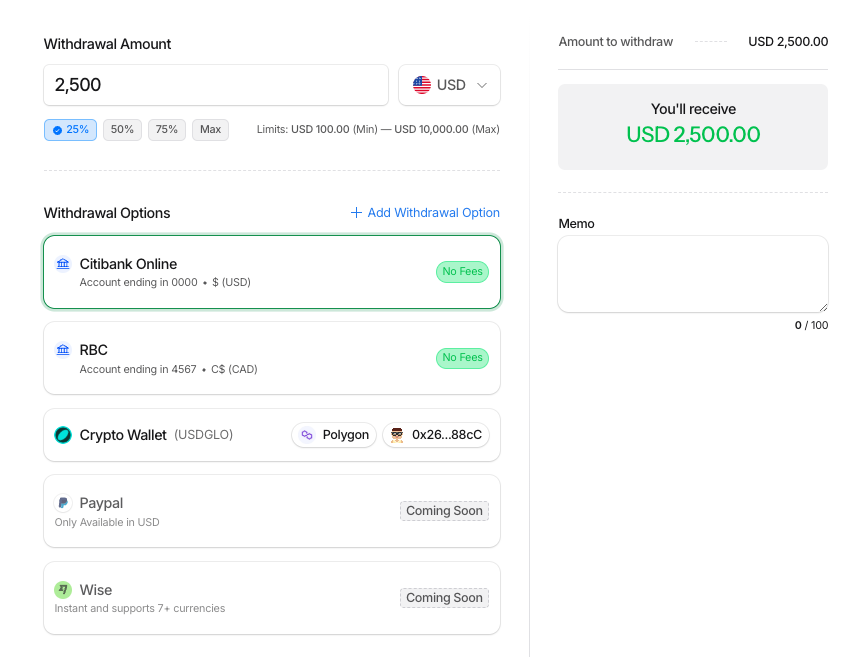852x657 pixels.
Task: Click the RBC bank icon
Action: pos(63,350)
